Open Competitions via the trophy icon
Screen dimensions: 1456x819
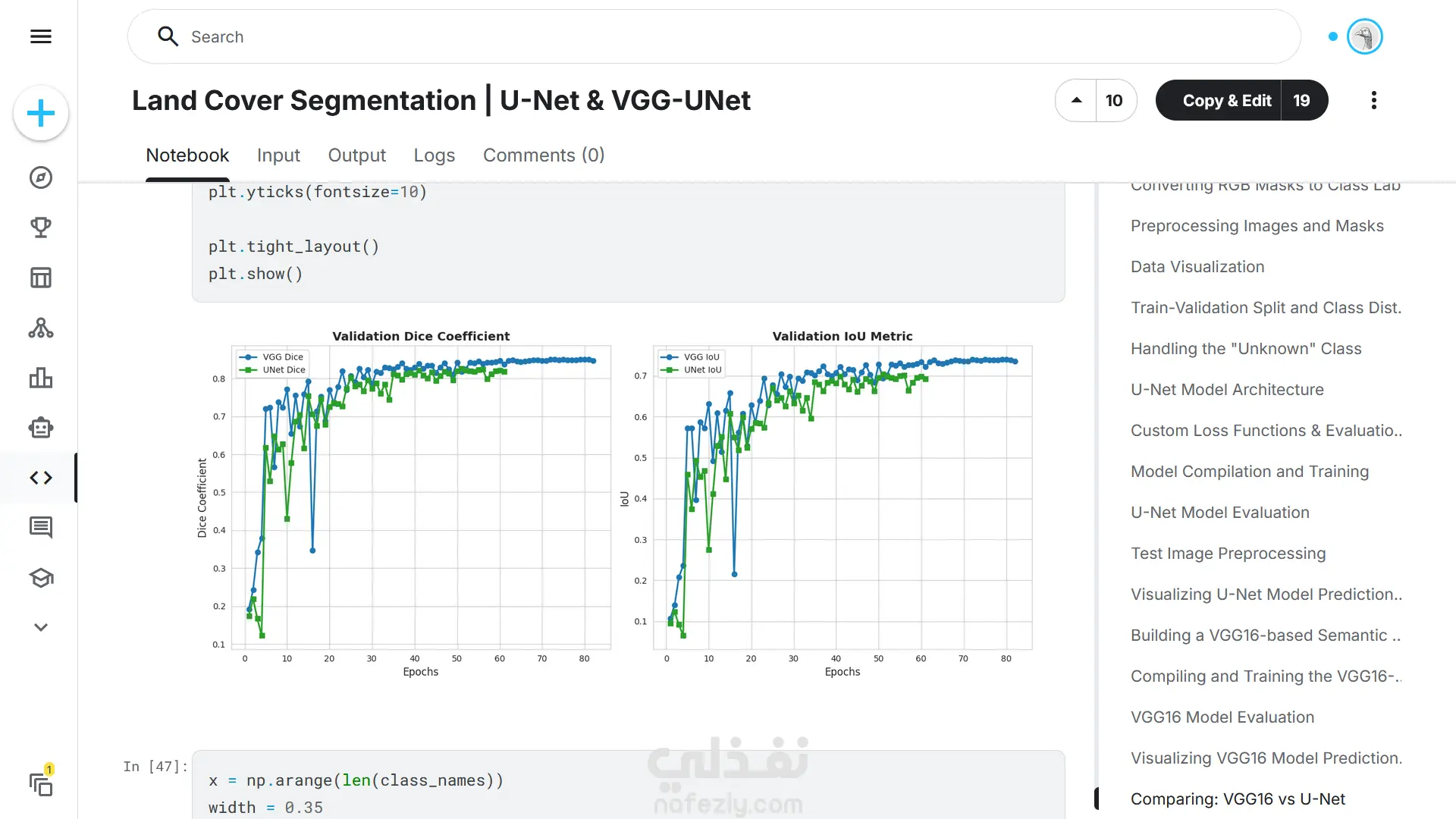pyautogui.click(x=41, y=227)
